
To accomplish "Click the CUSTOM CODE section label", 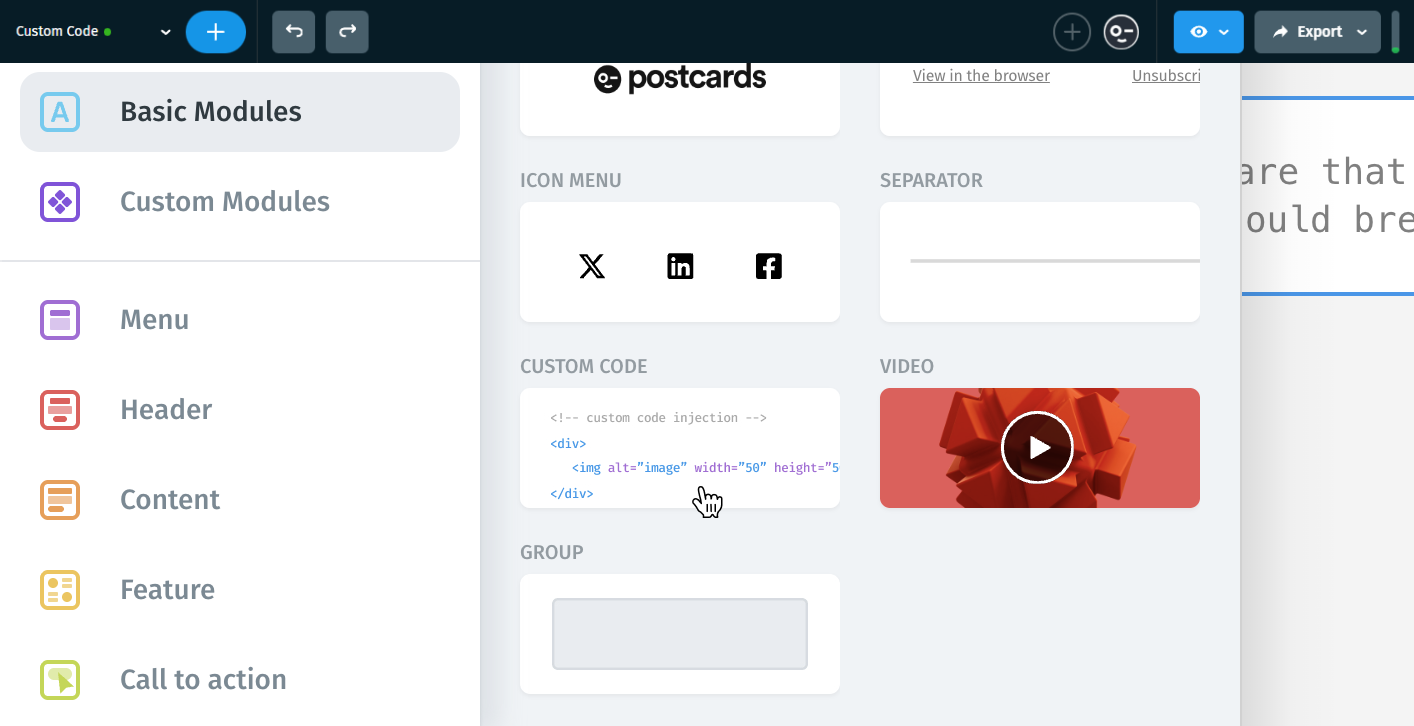I will coord(584,367).
